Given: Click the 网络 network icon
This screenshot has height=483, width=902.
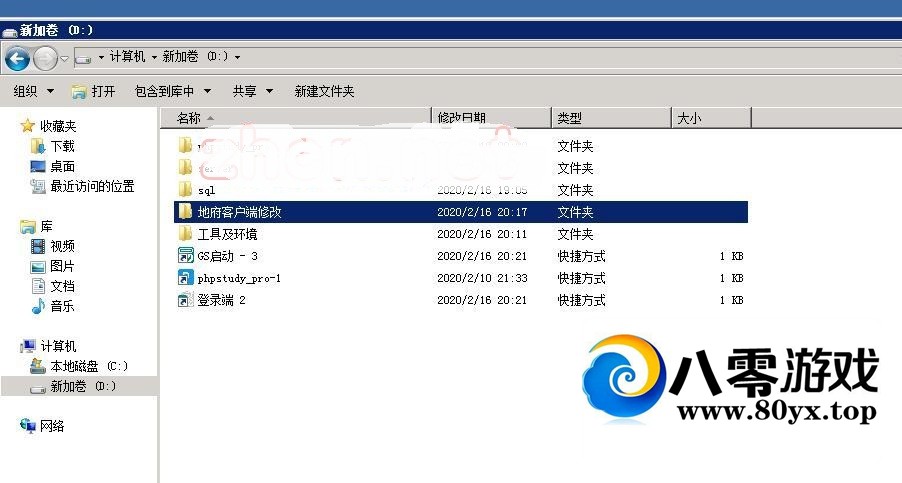Looking at the screenshot, I should click(28, 426).
